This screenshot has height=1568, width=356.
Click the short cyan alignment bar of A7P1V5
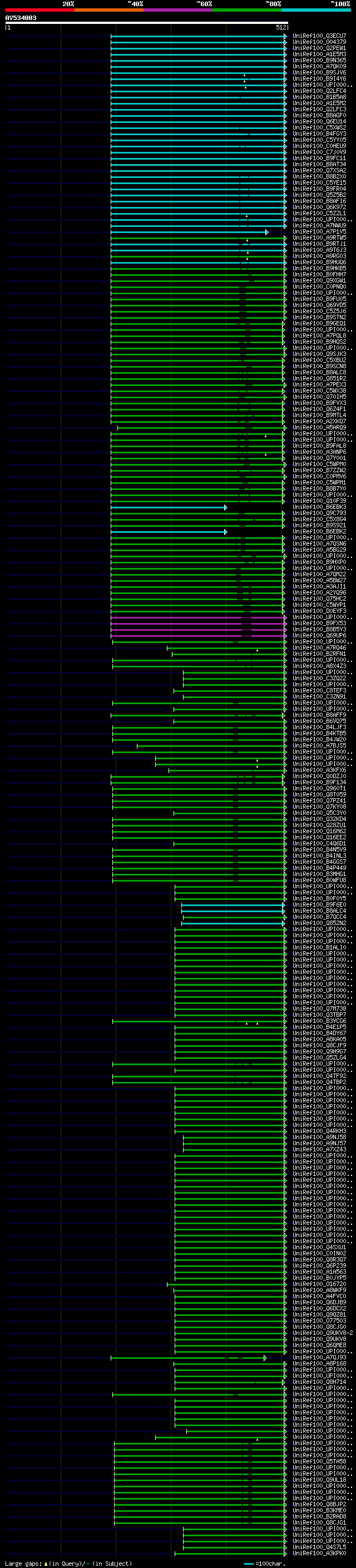(x=189, y=232)
